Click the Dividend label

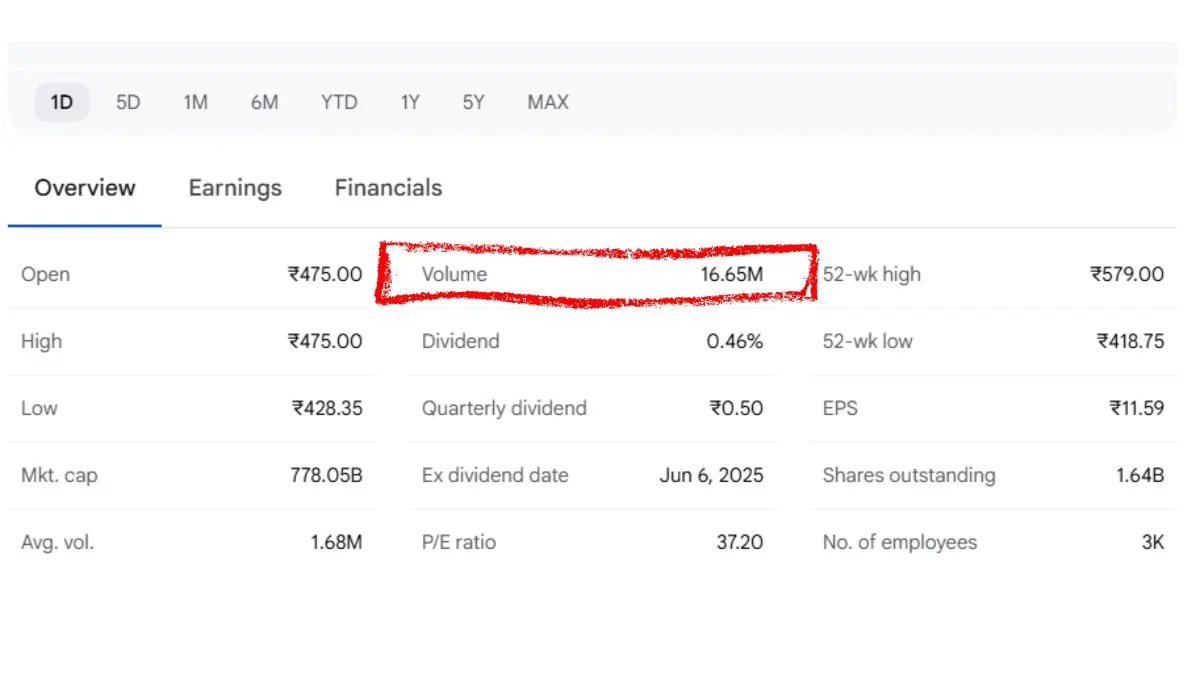(x=460, y=341)
